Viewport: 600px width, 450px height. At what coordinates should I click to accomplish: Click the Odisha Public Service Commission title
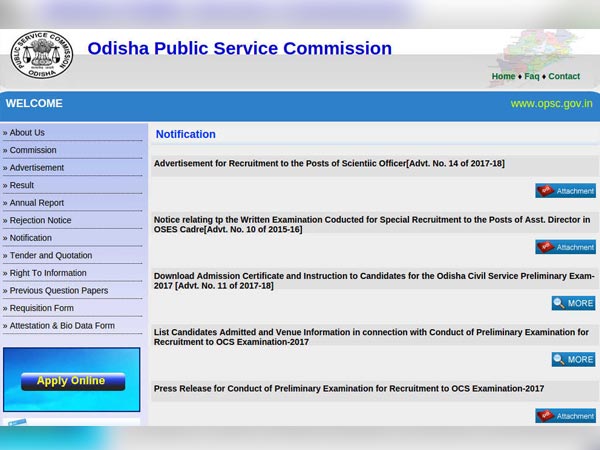(240, 49)
